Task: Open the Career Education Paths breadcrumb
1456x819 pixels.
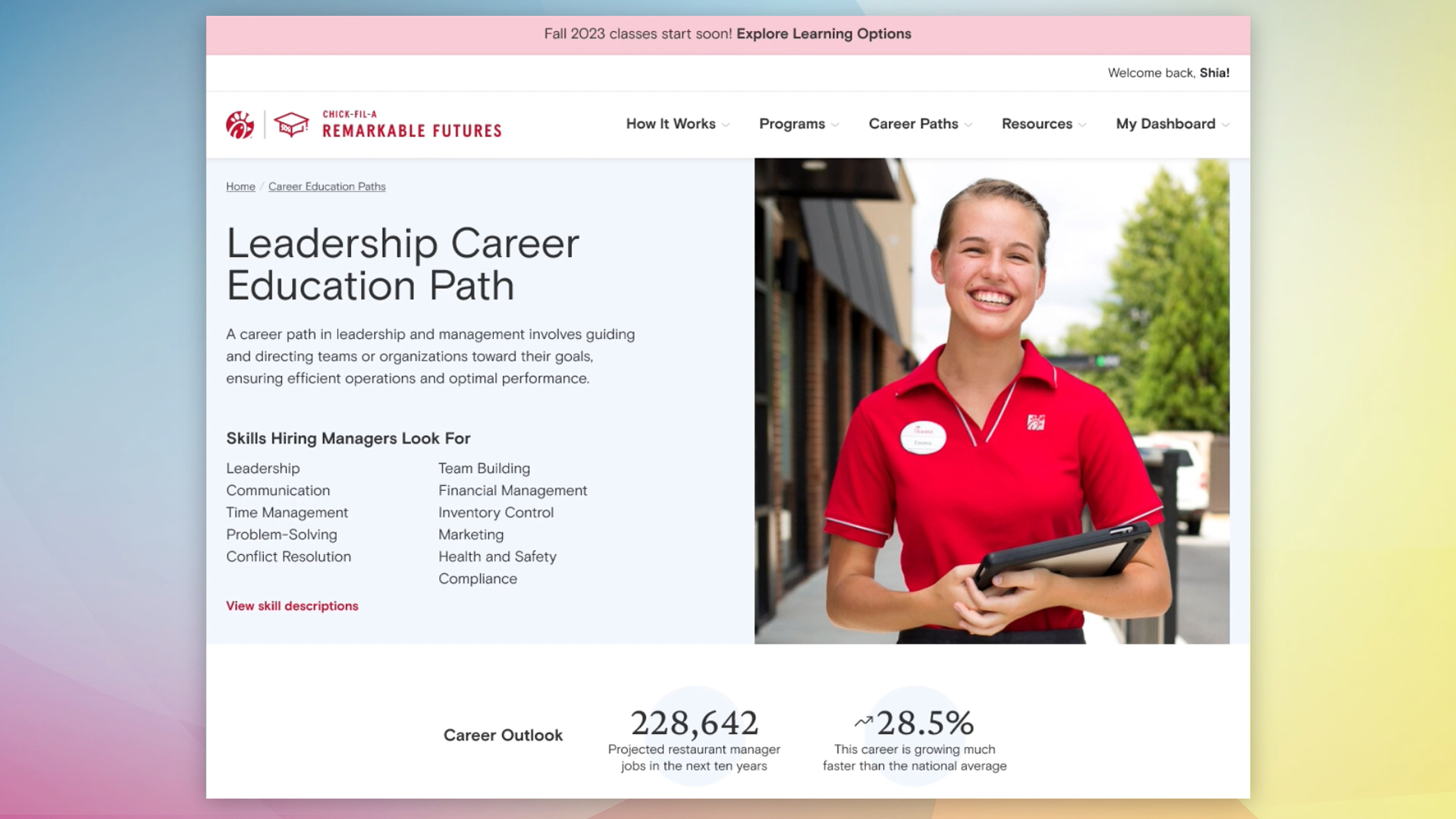Action: pos(327,187)
